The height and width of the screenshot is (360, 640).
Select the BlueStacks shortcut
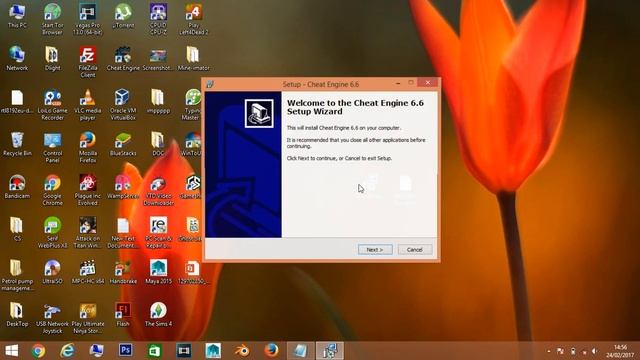tap(123, 144)
